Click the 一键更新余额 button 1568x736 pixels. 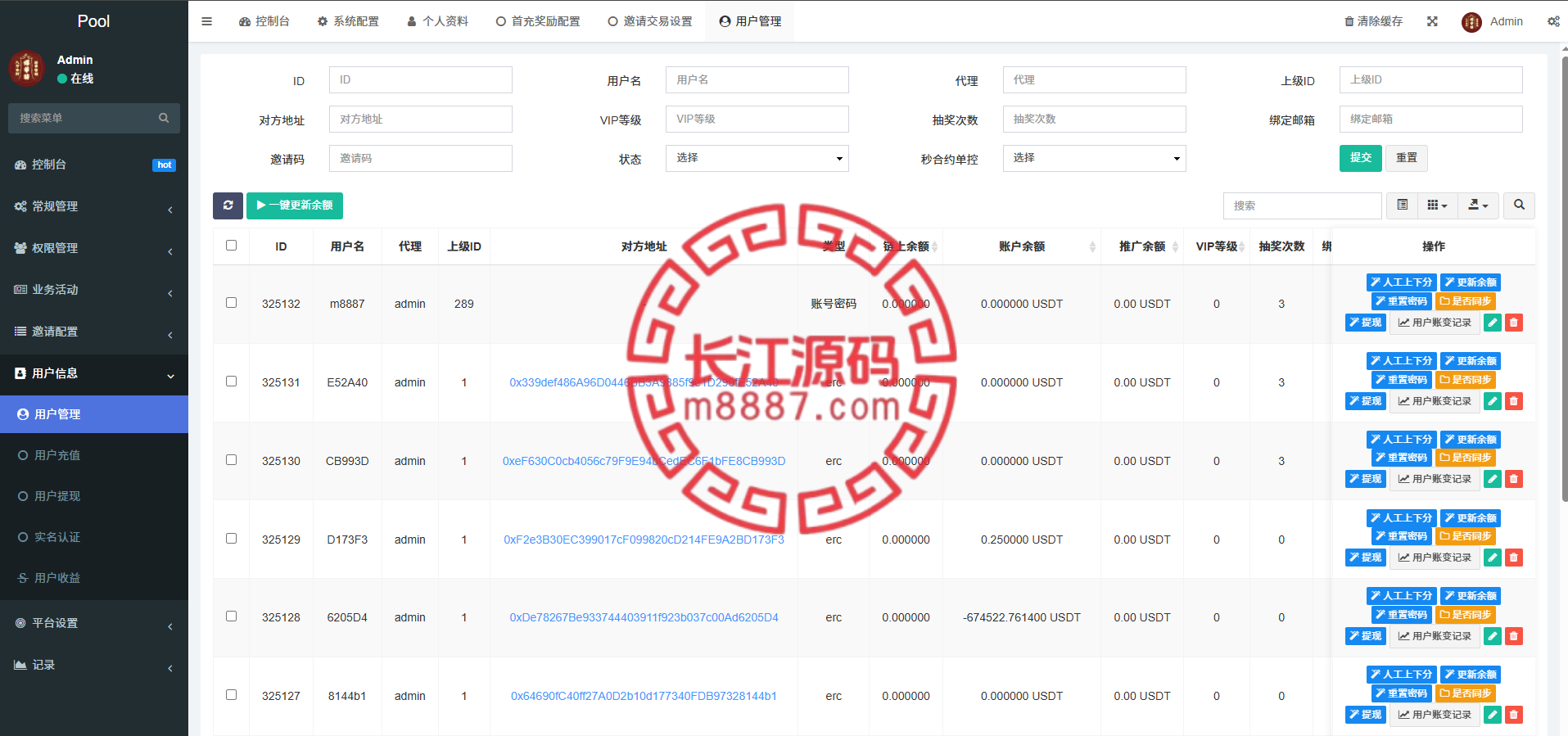pos(295,205)
